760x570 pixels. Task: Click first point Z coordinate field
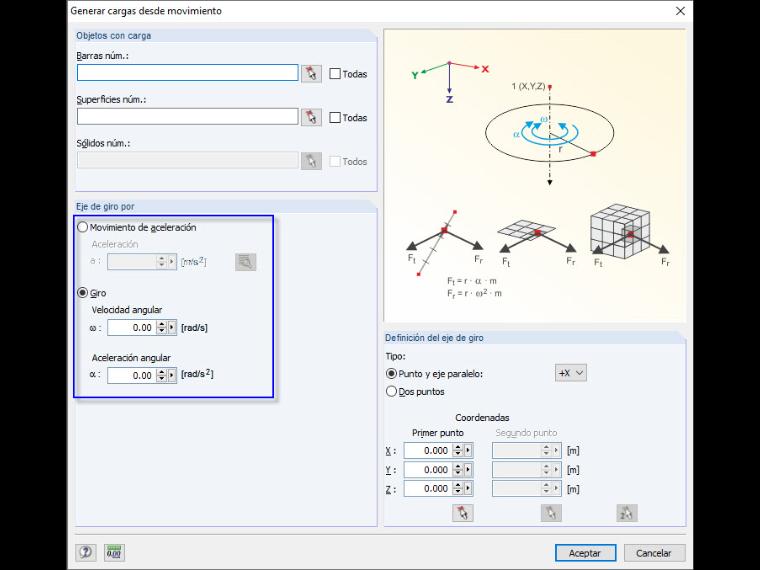(x=428, y=489)
